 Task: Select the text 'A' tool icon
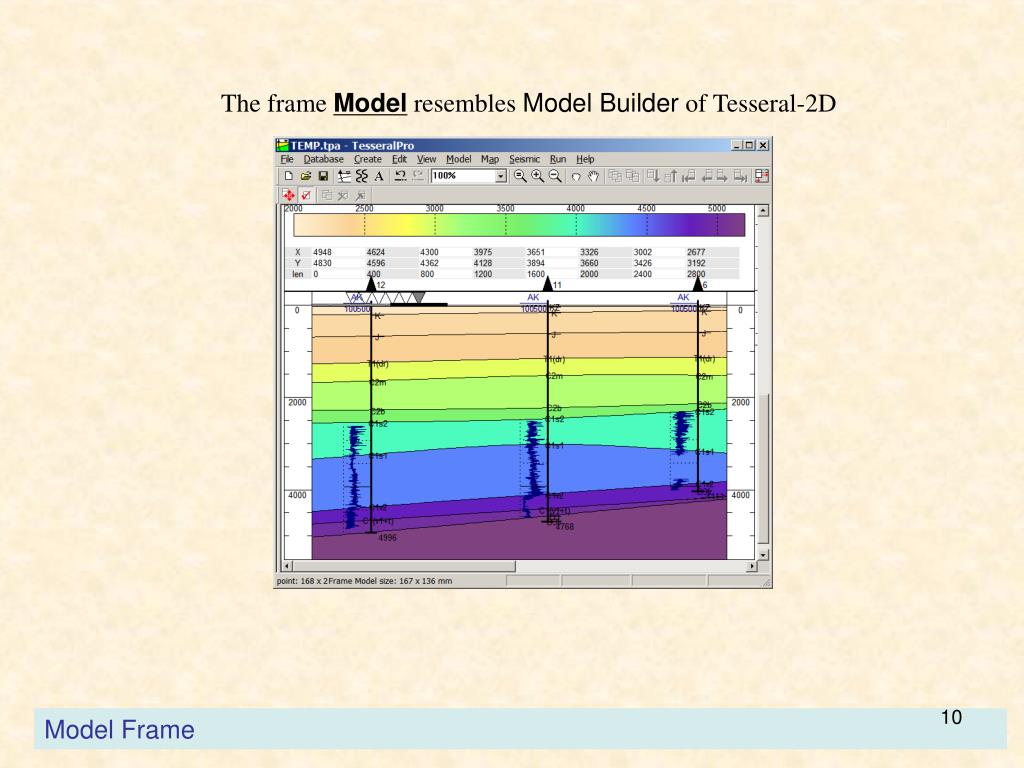coord(379,176)
